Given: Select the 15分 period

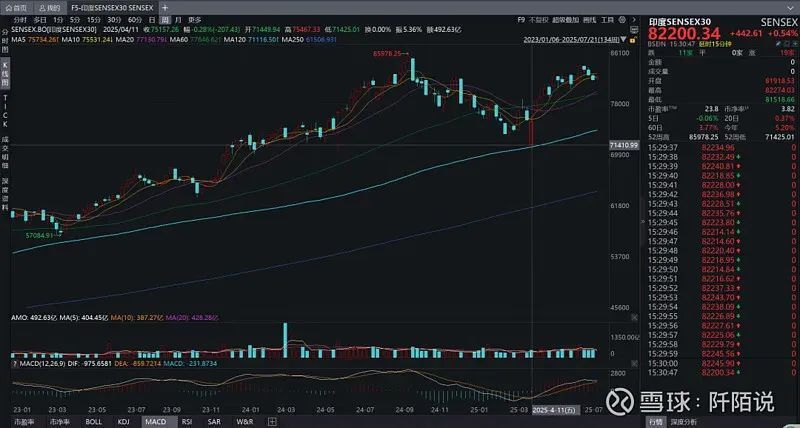Looking at the screenshot, I should (x=93, y=20).
